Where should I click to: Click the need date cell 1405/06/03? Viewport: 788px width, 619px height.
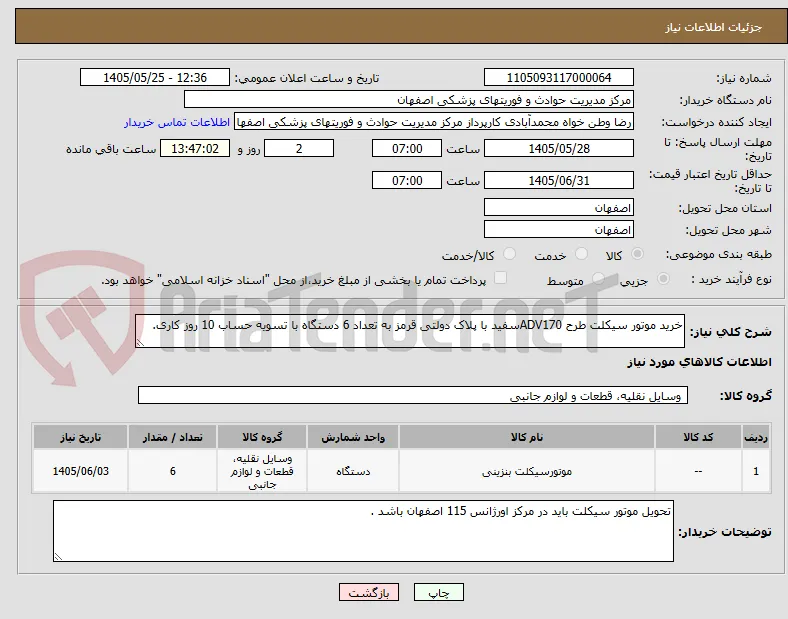[x=80, y=471]
